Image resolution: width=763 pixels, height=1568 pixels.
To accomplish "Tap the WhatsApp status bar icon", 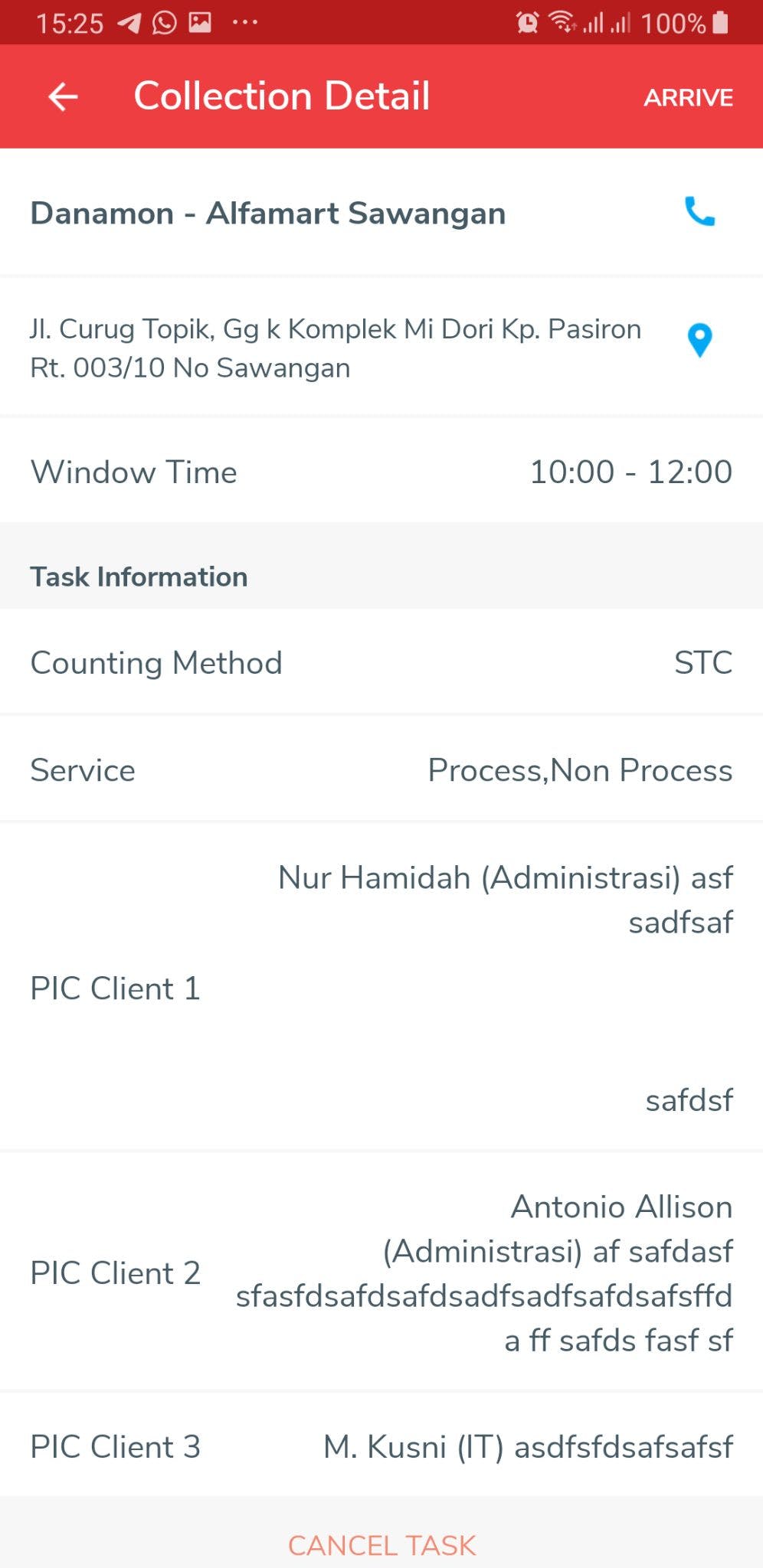I will point(164,23).
